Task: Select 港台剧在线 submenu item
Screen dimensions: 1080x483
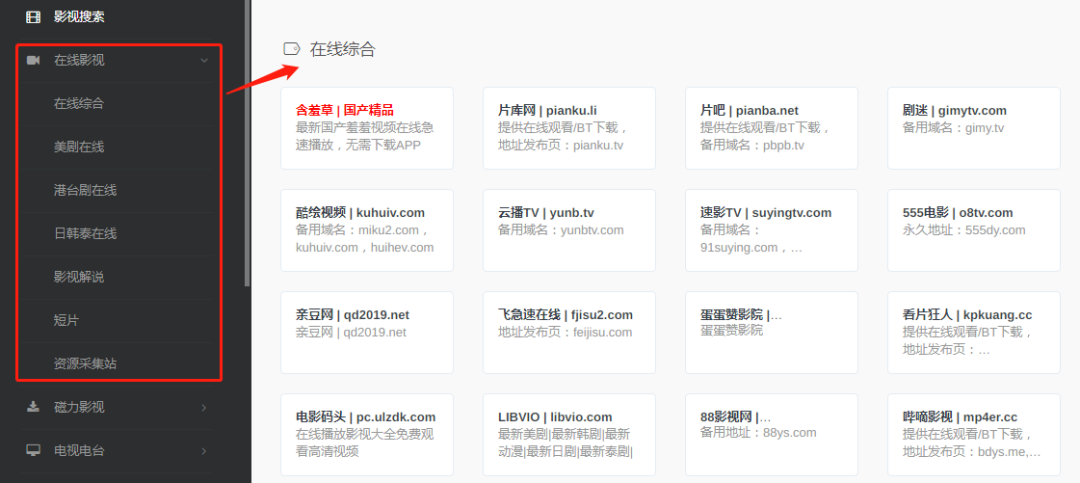Action: coord(85,191)
